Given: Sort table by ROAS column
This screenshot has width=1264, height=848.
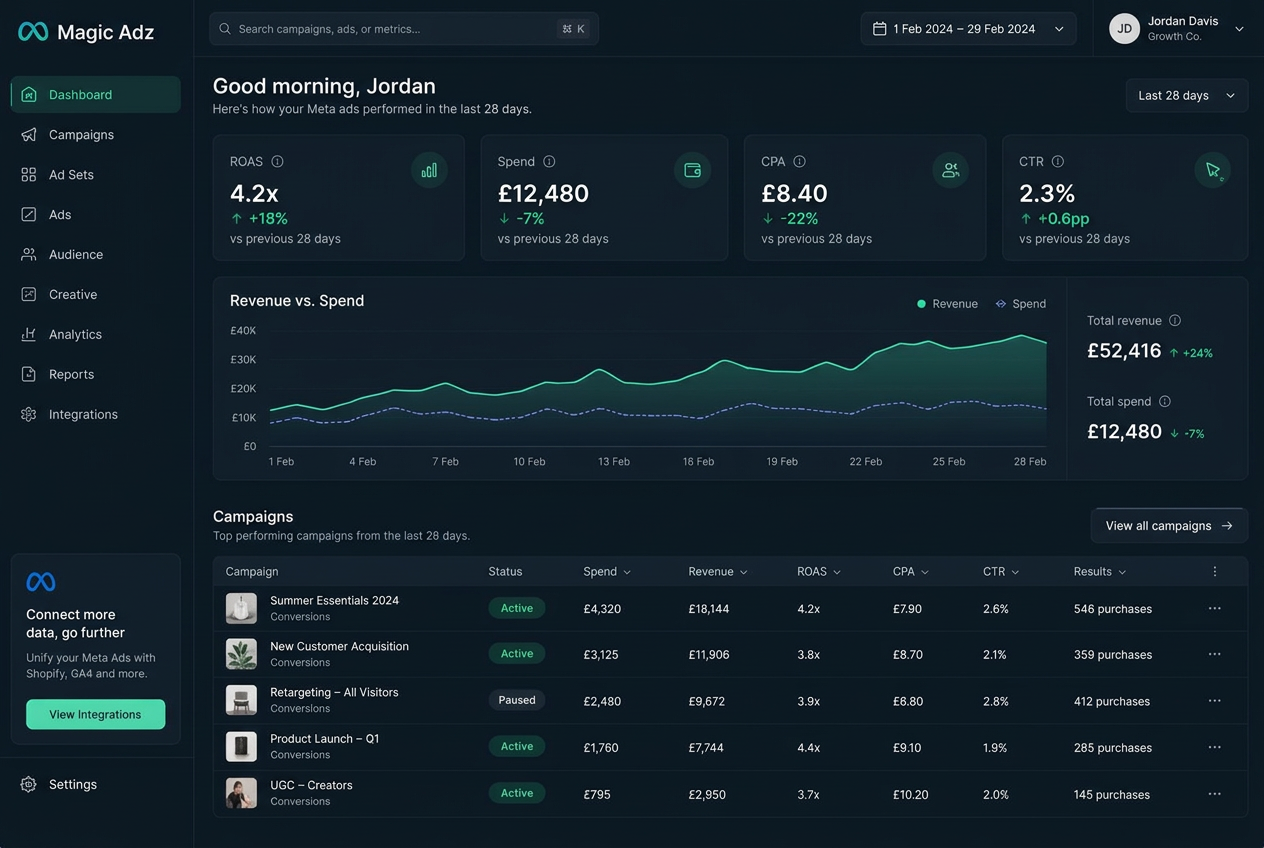Looking at the screenshot, I should [819, 572].
